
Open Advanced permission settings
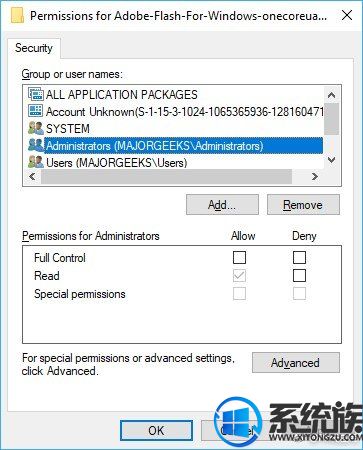coord(296,362)
